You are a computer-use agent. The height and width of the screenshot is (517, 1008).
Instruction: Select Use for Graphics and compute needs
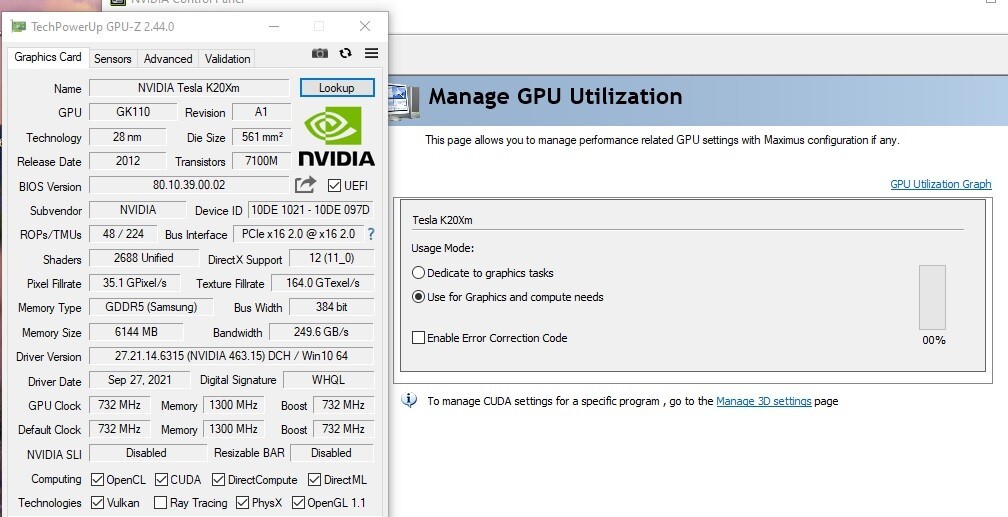(x=418, y=296)
